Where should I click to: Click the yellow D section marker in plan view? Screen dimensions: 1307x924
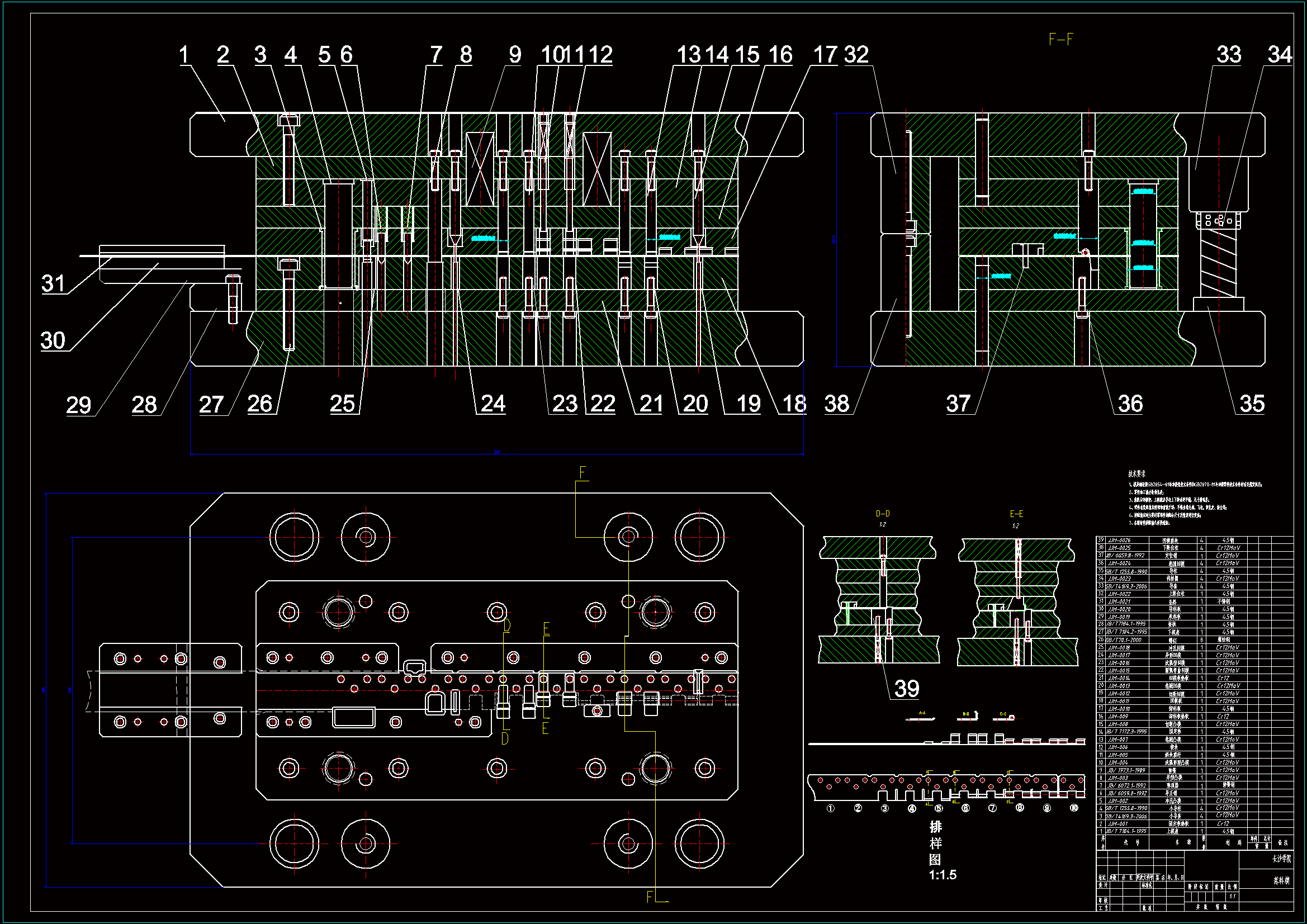point(506,626)
